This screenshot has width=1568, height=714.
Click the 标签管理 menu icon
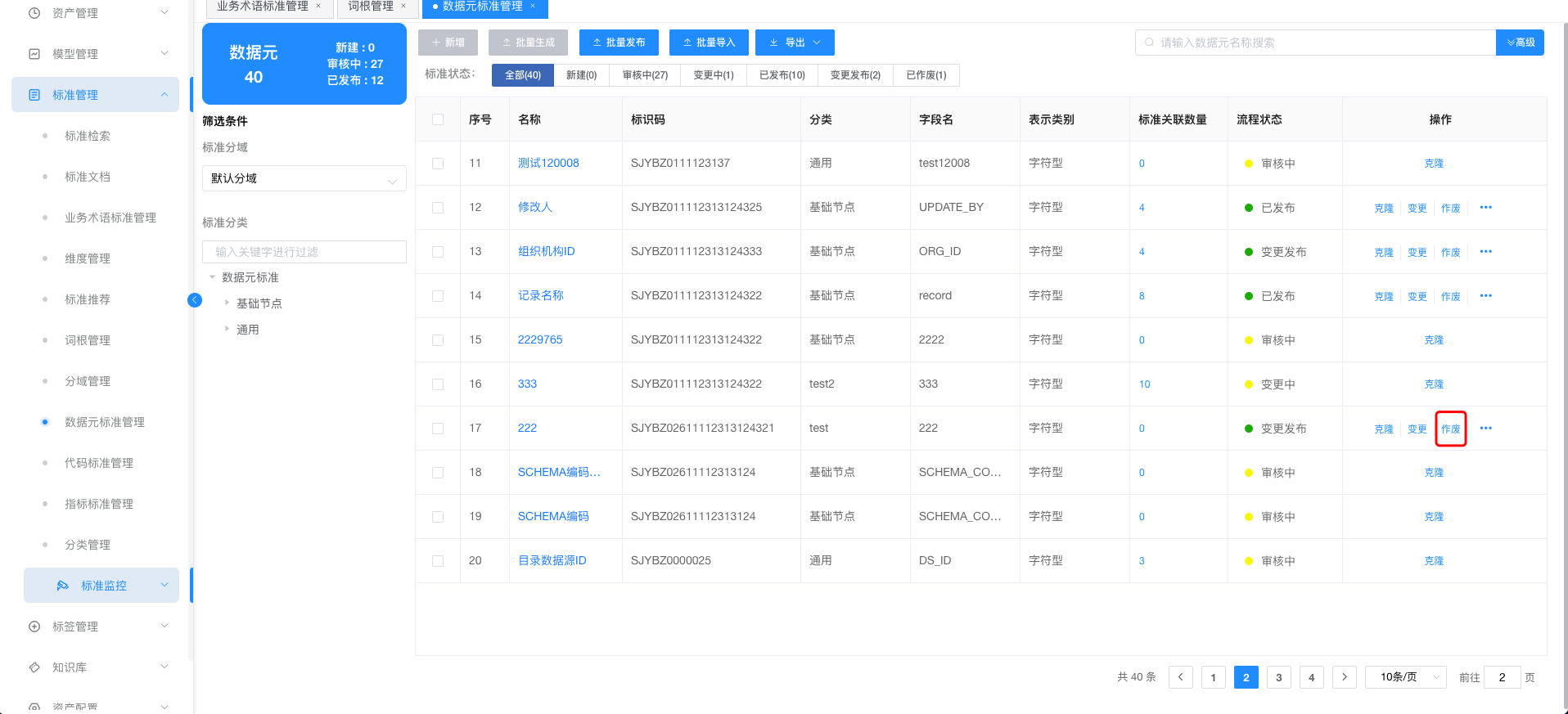34,626
